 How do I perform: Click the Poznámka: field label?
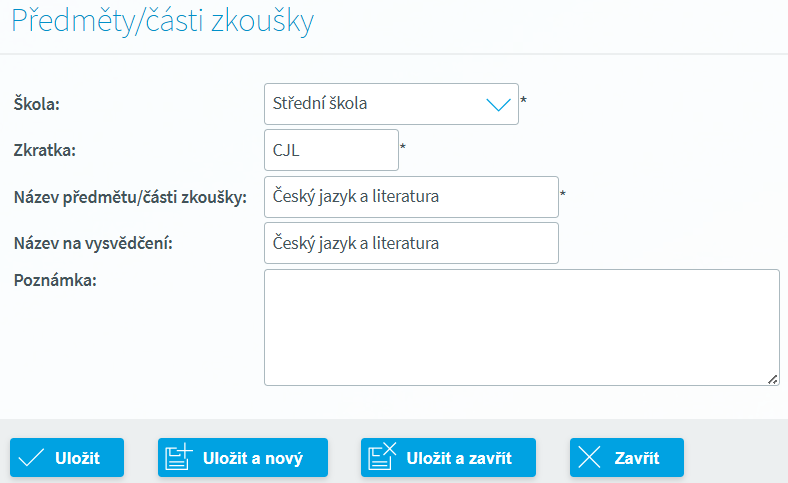55,280
